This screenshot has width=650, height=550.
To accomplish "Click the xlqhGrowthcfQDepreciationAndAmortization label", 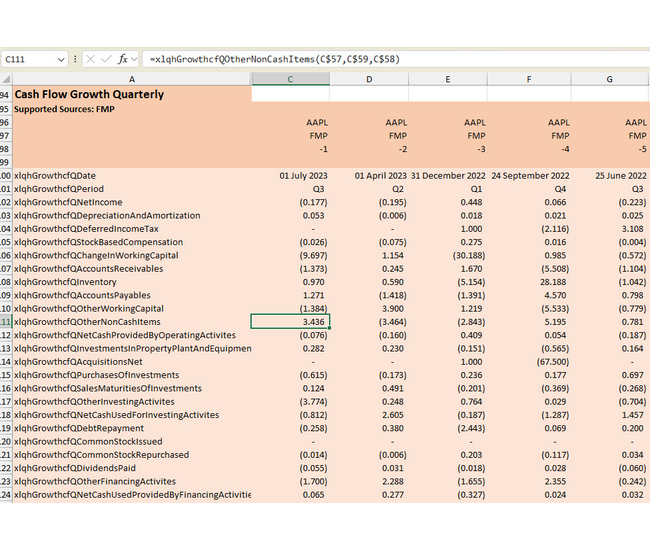I will pyautogui.click(x=107, y=216).
